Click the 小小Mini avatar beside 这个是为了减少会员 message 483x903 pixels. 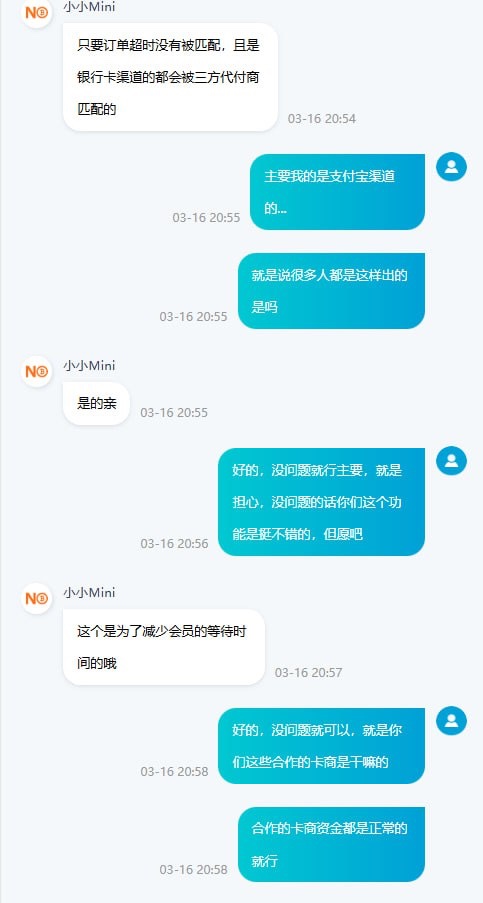(x=37, y=598)
